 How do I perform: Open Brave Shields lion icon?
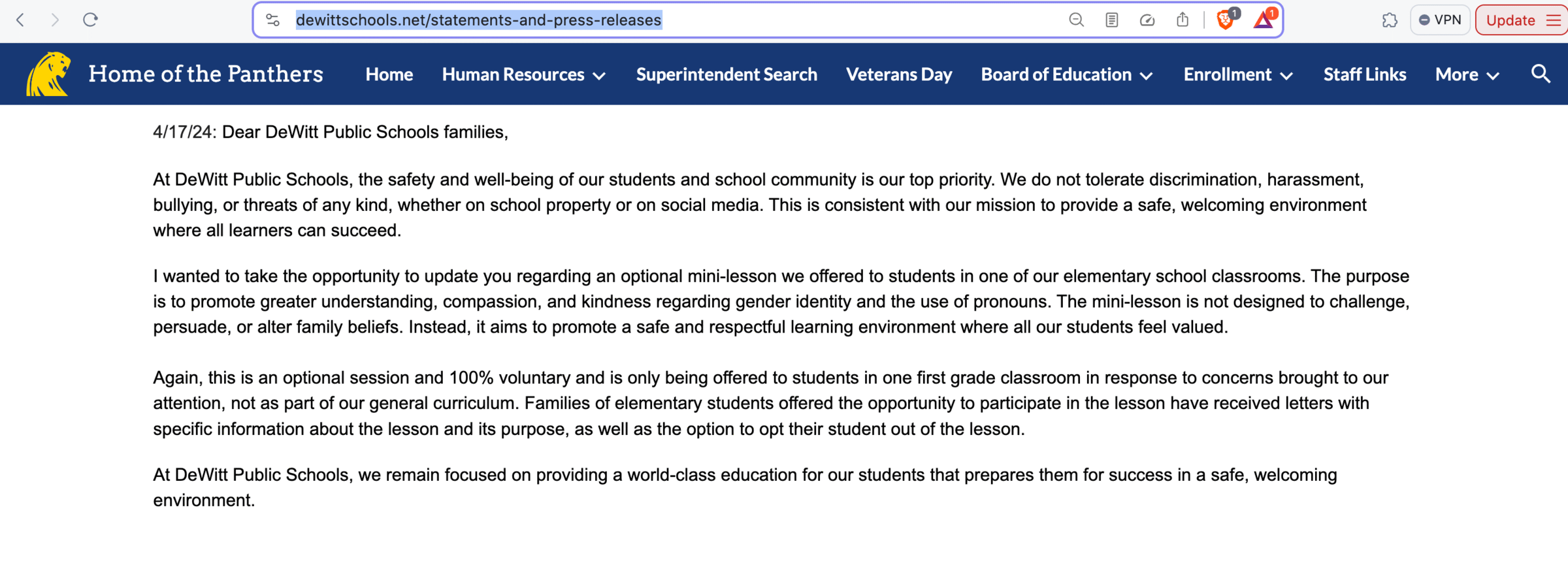pos(1226,20)
